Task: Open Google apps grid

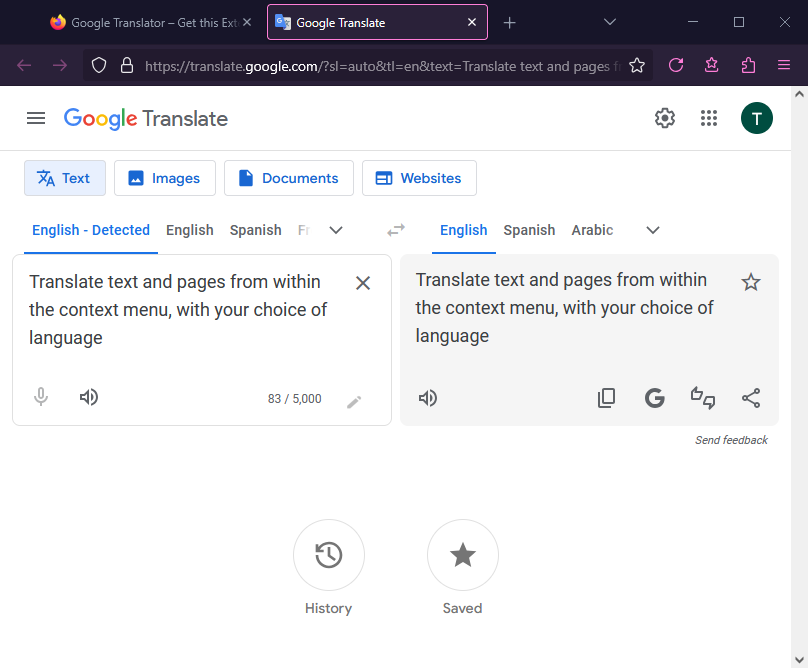Action: [x=709, y=118]
